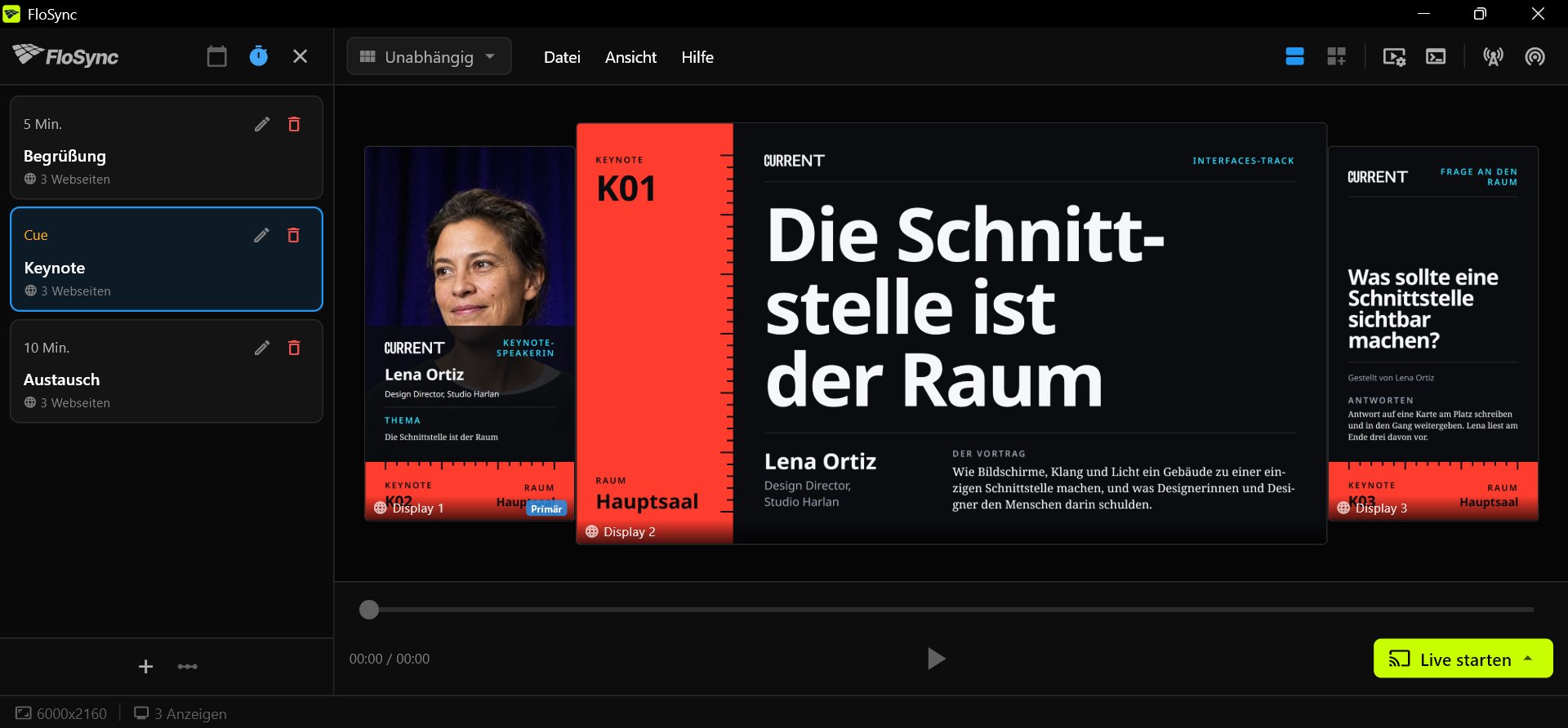Toggle the blue timer stopwatch icon
Viewport: 1568px width, 728px height.
[x=258, y=56]
